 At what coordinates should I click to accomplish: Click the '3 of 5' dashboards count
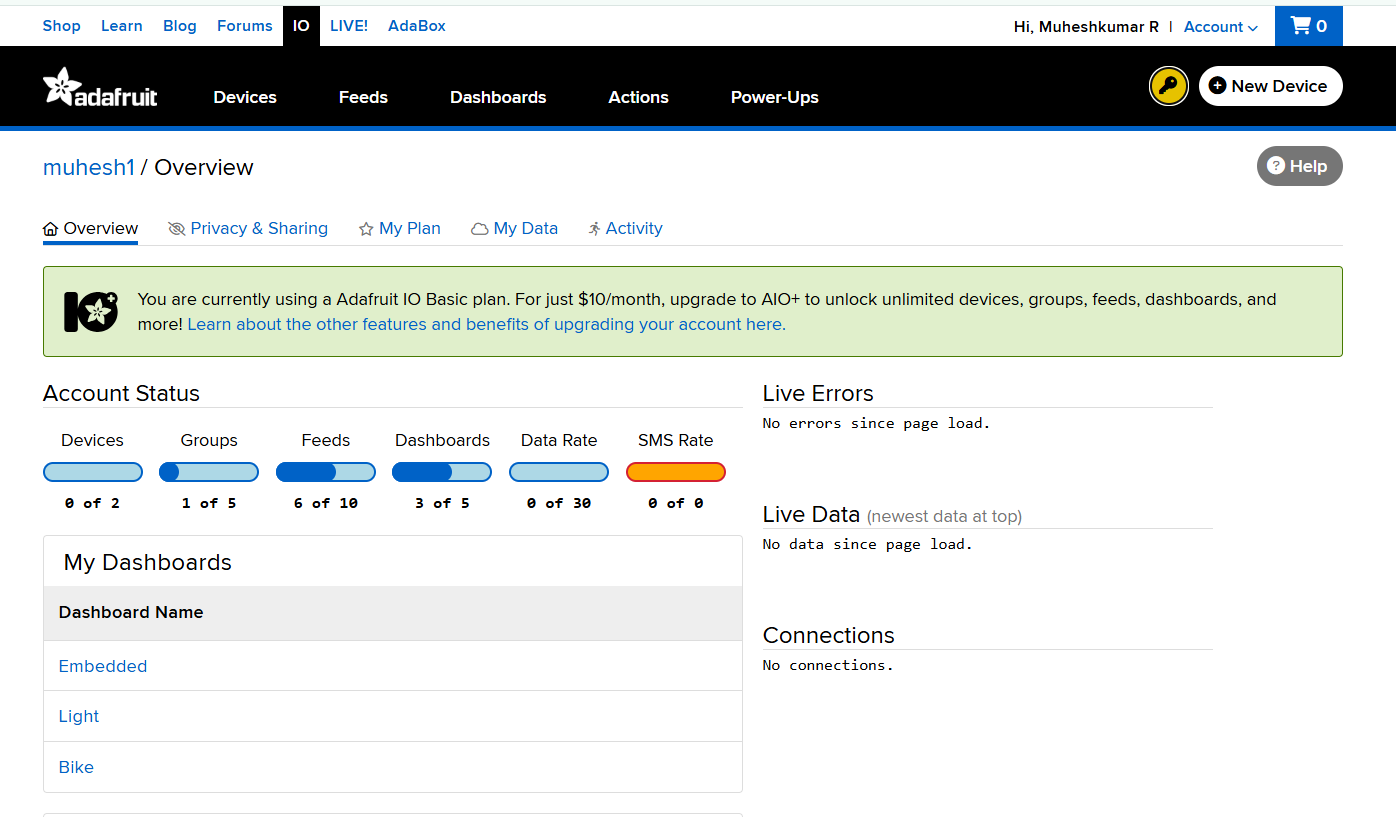pos(442,503)
